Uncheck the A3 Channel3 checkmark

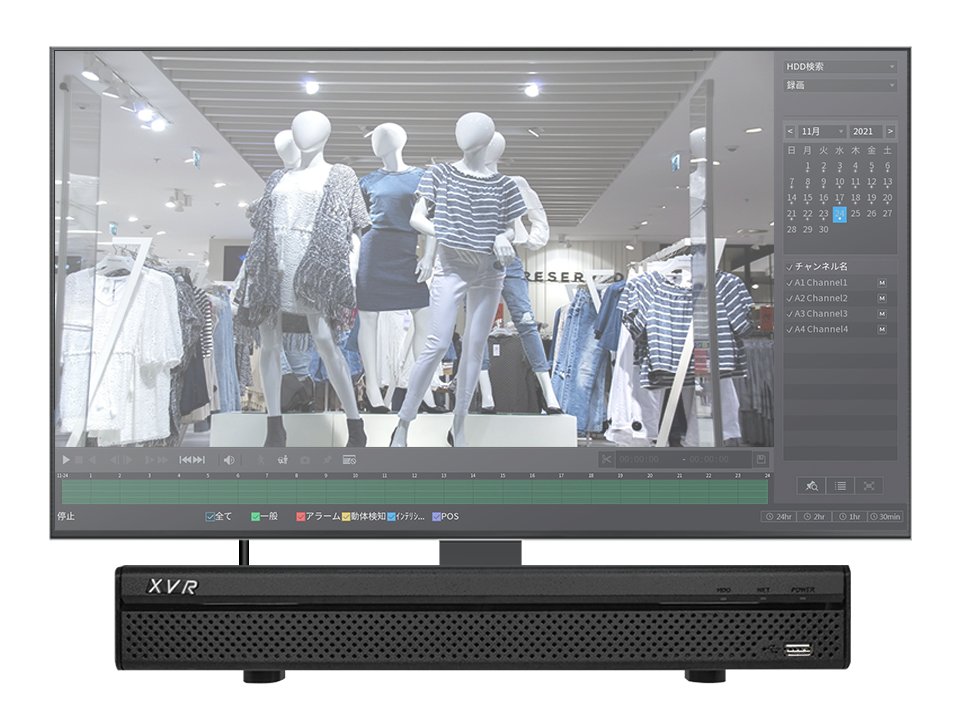(x=790, y=313)
